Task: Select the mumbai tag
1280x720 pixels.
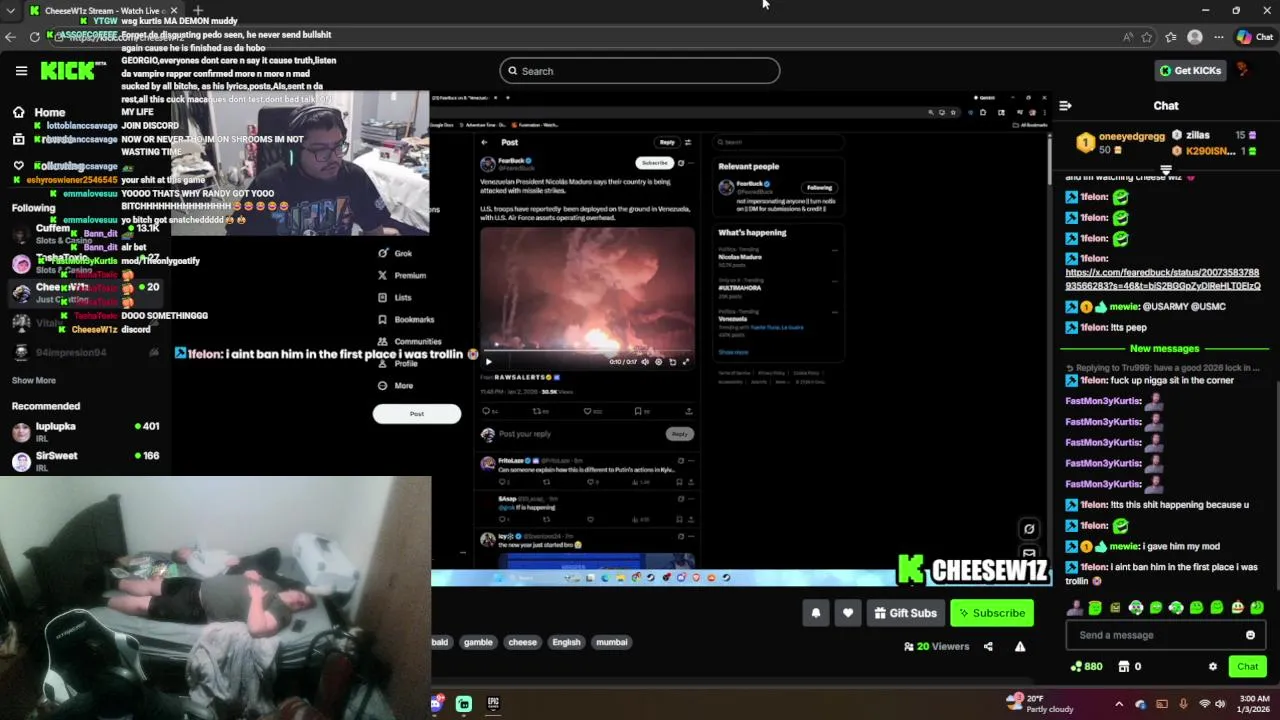Action: [612, 642]
